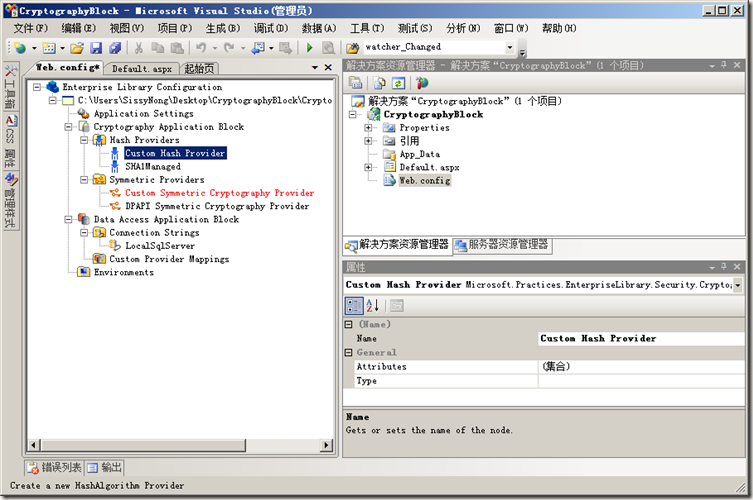Image resolution: width=753 pixels, height=500 pixels.
Task: Toggle Alphabetical sort in Properties panel
Action: pos(373,305)
